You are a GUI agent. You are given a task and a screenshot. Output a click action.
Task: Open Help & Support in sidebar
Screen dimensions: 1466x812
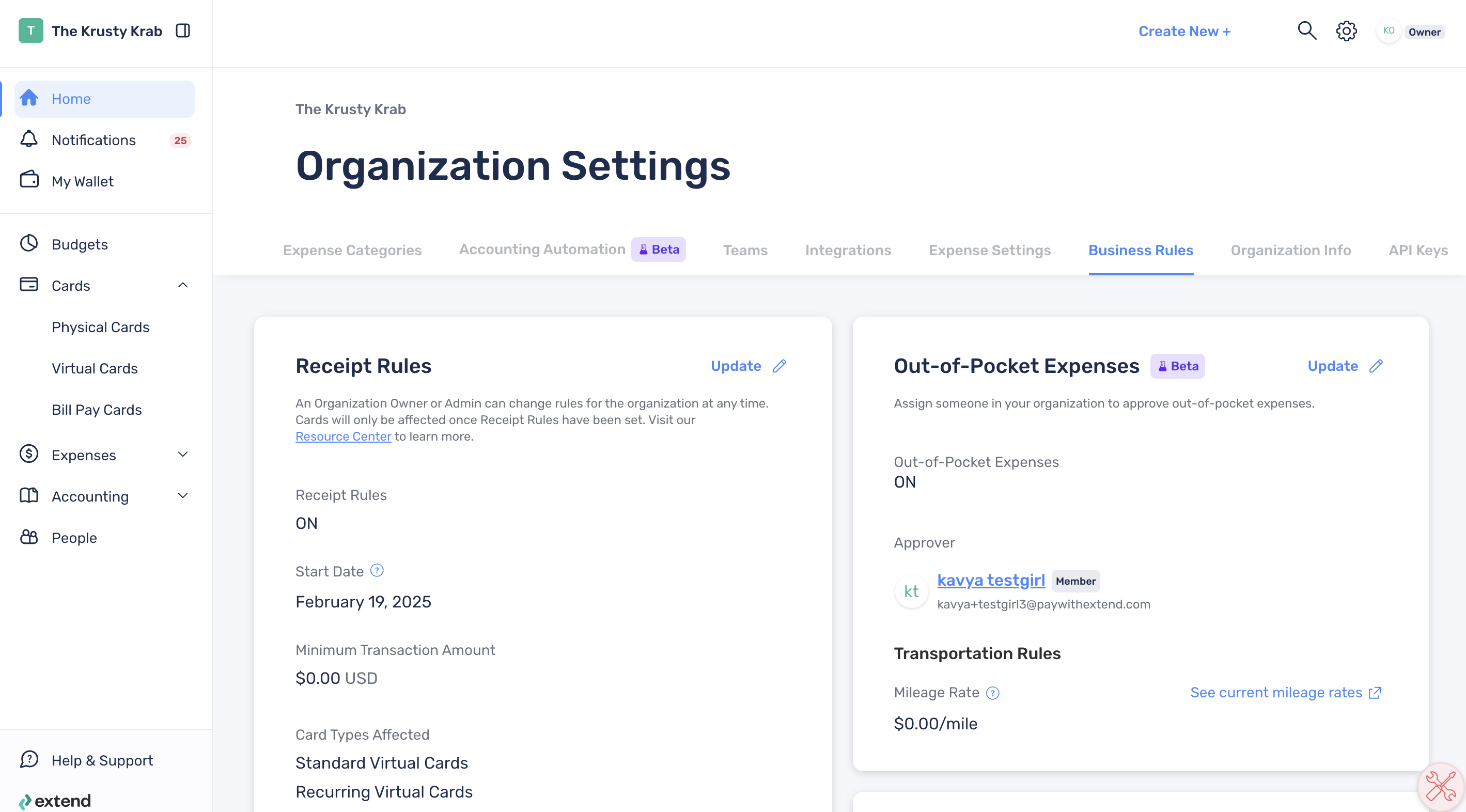pos(105,760)
